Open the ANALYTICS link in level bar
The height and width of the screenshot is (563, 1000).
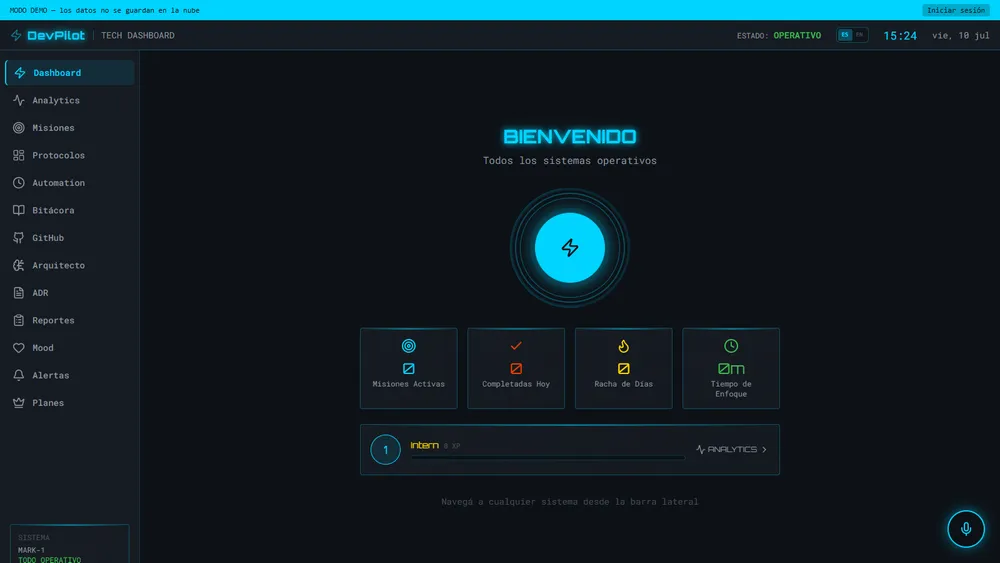(732, 450)
